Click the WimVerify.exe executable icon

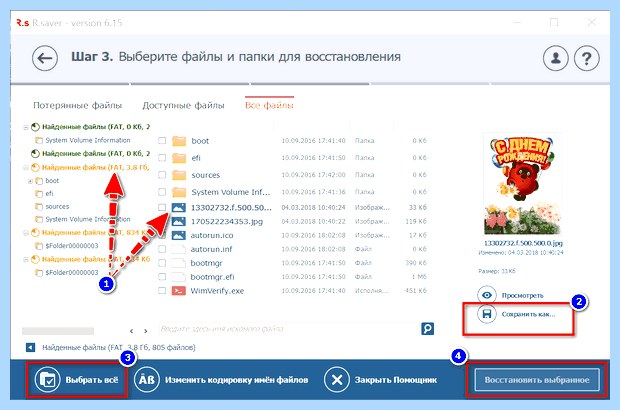(179, 291)
